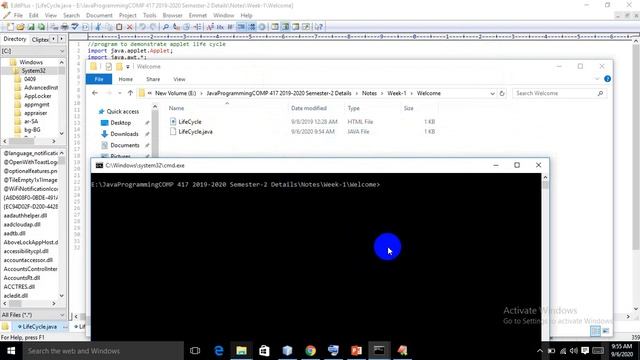Open the EditPlus Tools menu
This screenshot has width=640, height=360.
149,16
